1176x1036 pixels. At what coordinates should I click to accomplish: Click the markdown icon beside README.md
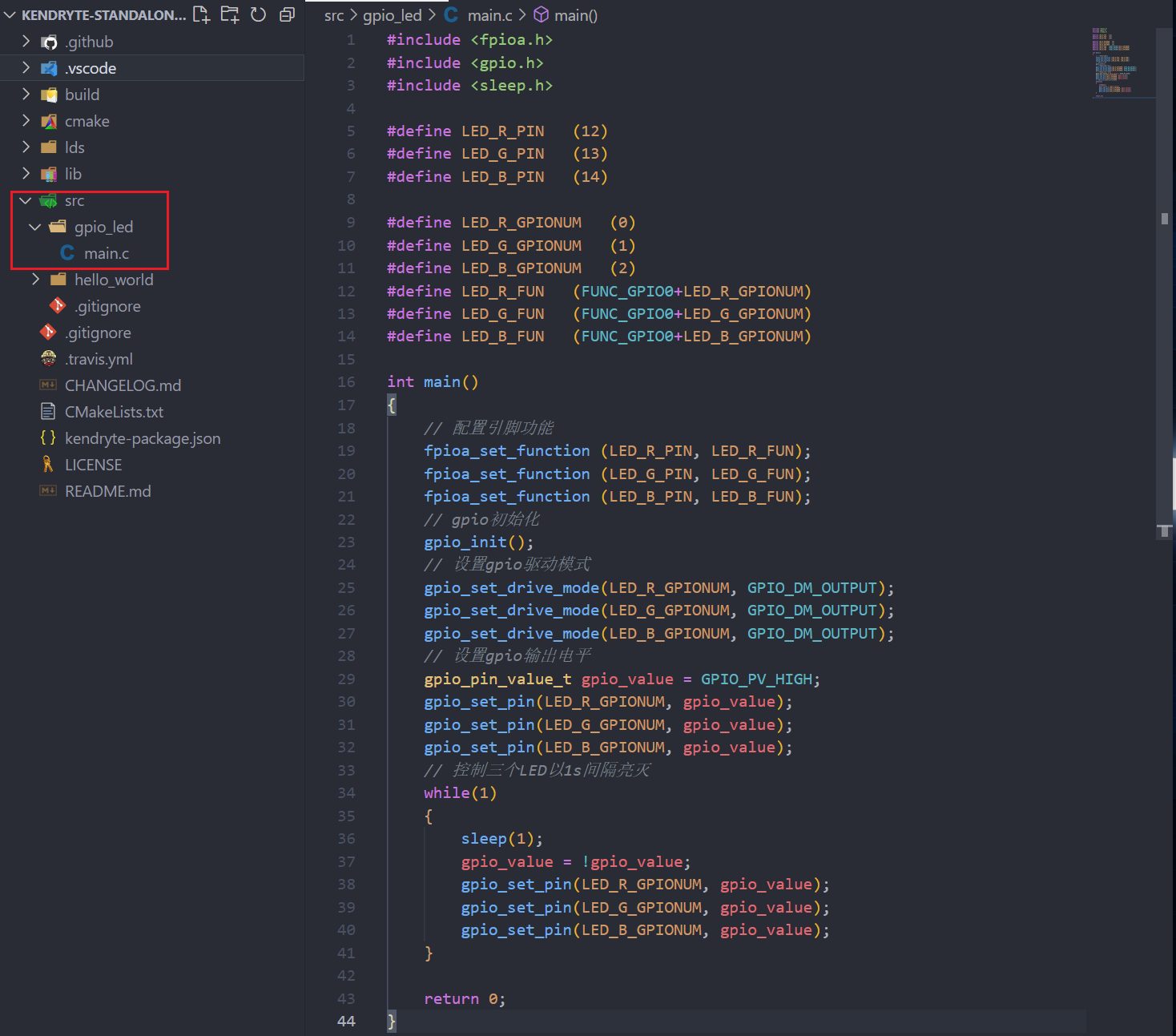49,491
